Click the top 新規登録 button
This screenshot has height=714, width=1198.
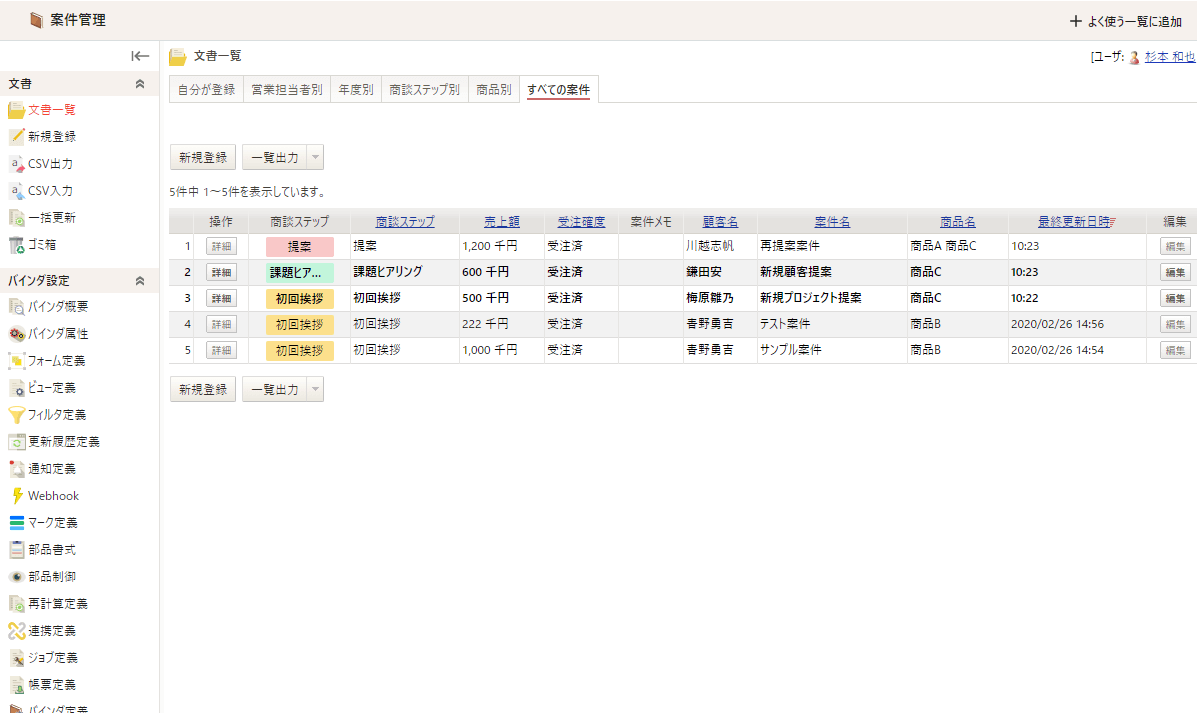[203, 157]
